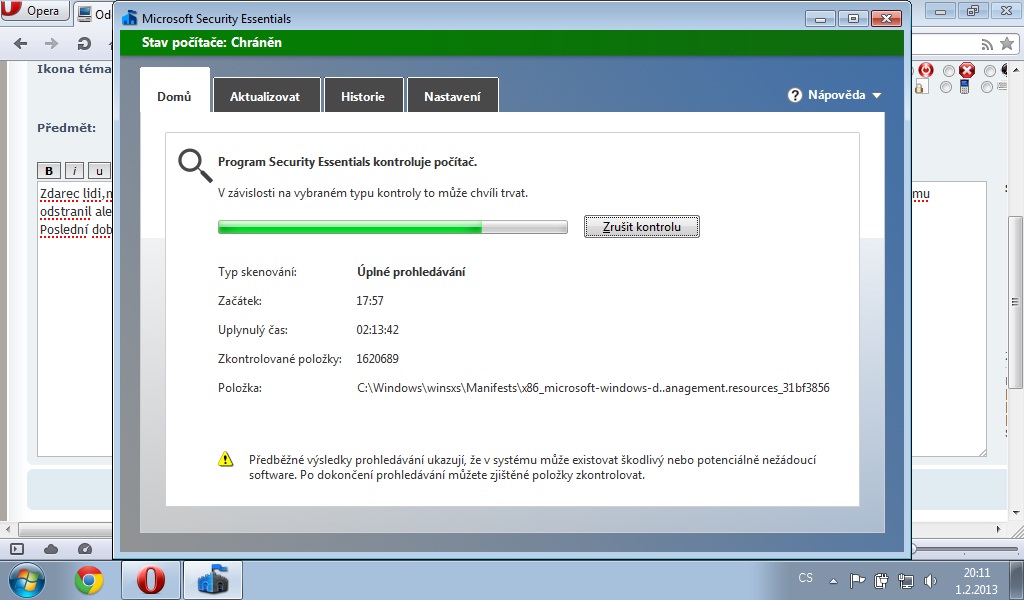Toggle italic formatting i button in Opera
The height and width of the screenshot is (600, 1024).
(x=74, y=171)
